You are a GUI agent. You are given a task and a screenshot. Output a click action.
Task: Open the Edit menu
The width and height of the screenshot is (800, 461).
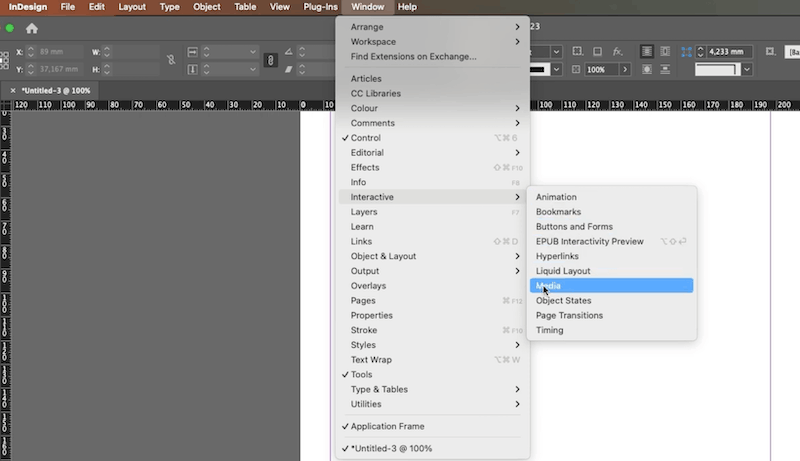96,7
